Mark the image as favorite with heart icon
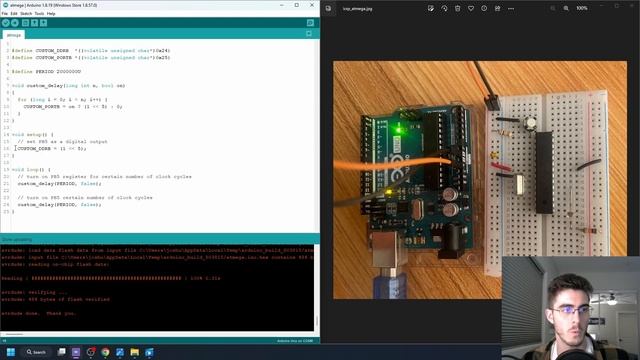Screen dimensions: 640x360 coord(471,8)
